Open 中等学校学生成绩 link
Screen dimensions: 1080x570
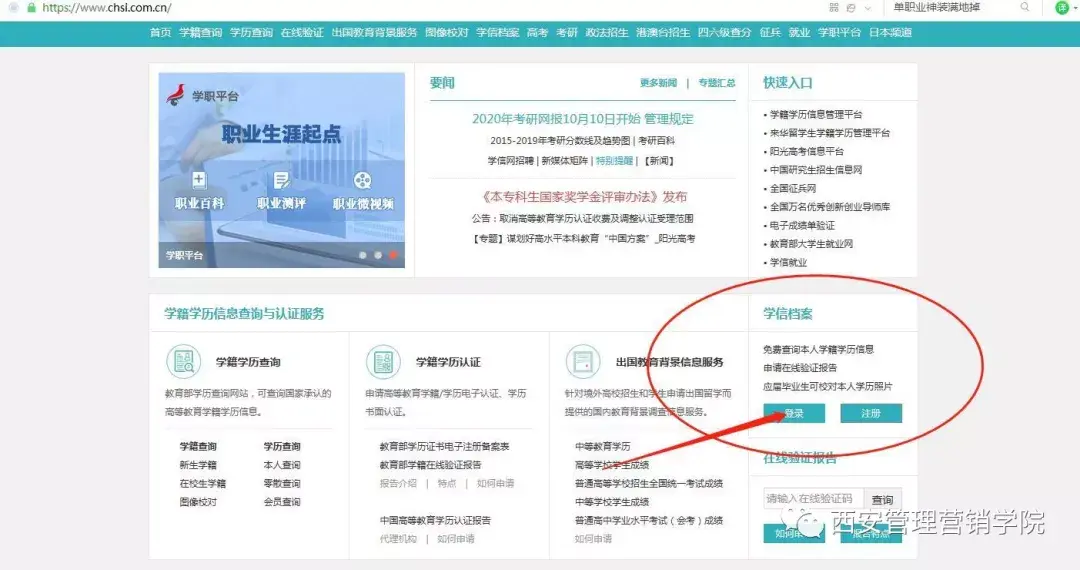(612, 502)
